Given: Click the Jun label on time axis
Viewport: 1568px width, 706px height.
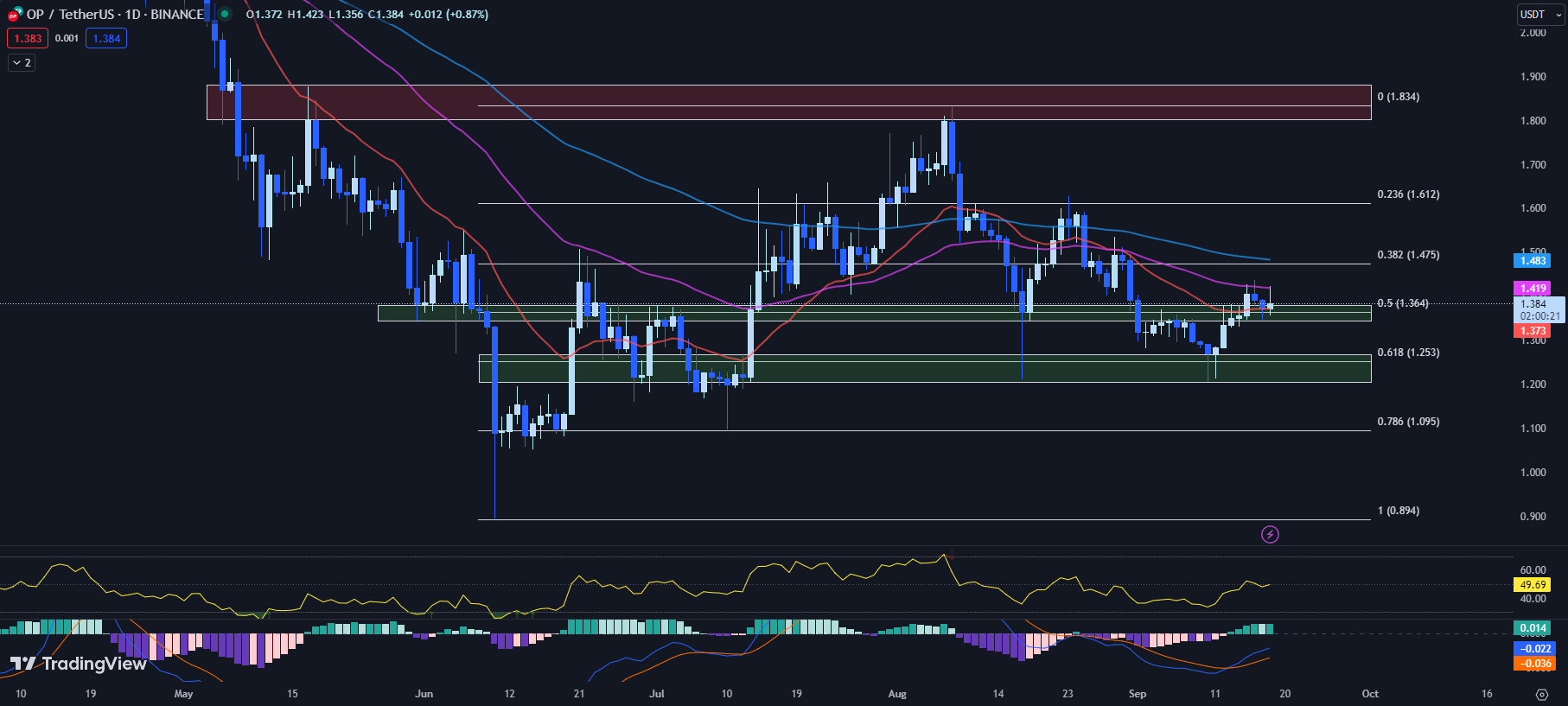Looking at the screenshot, I should click(424, 694).
